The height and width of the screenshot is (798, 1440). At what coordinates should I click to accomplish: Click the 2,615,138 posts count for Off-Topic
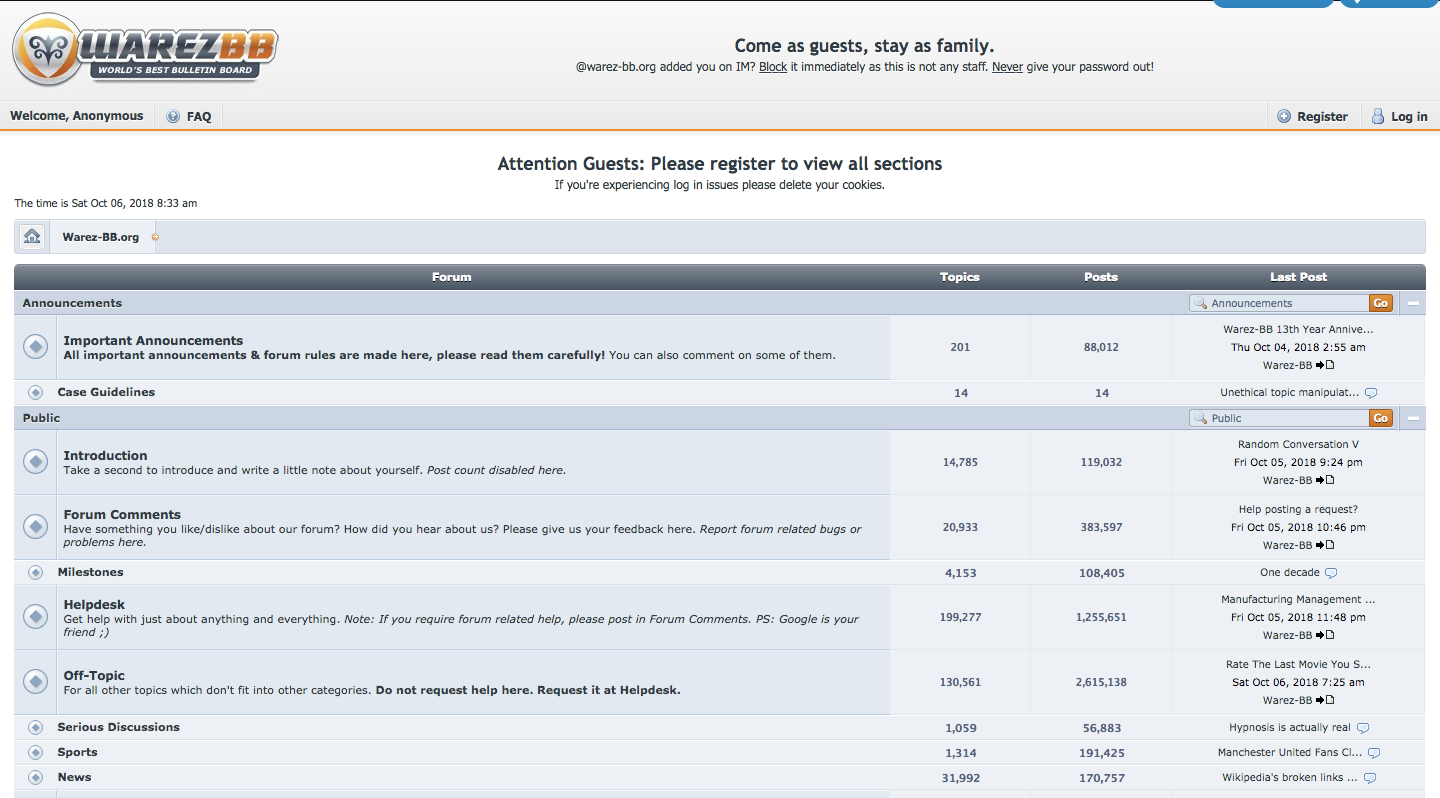click(1101, 682)
